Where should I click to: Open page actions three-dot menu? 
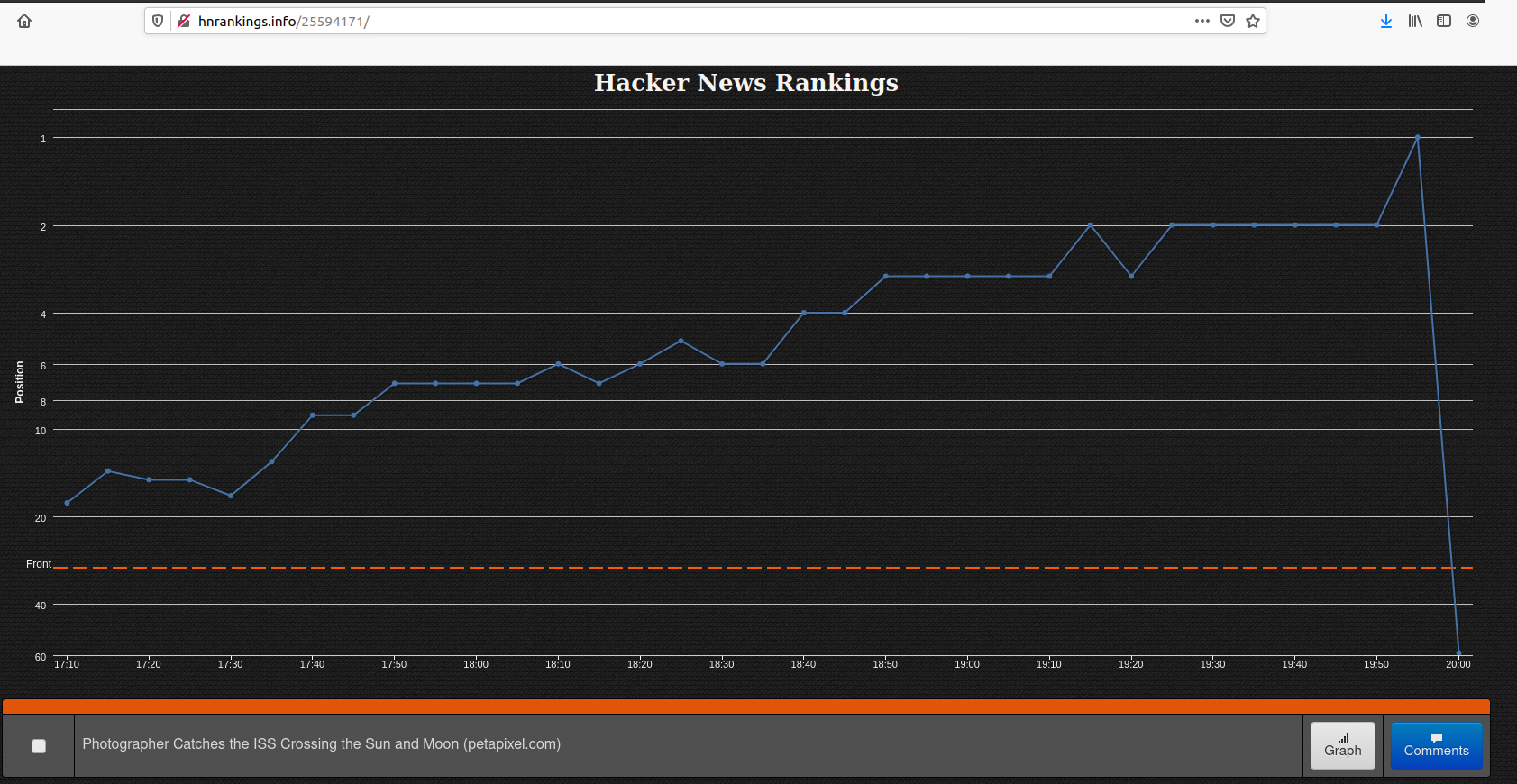(1202, 21)
